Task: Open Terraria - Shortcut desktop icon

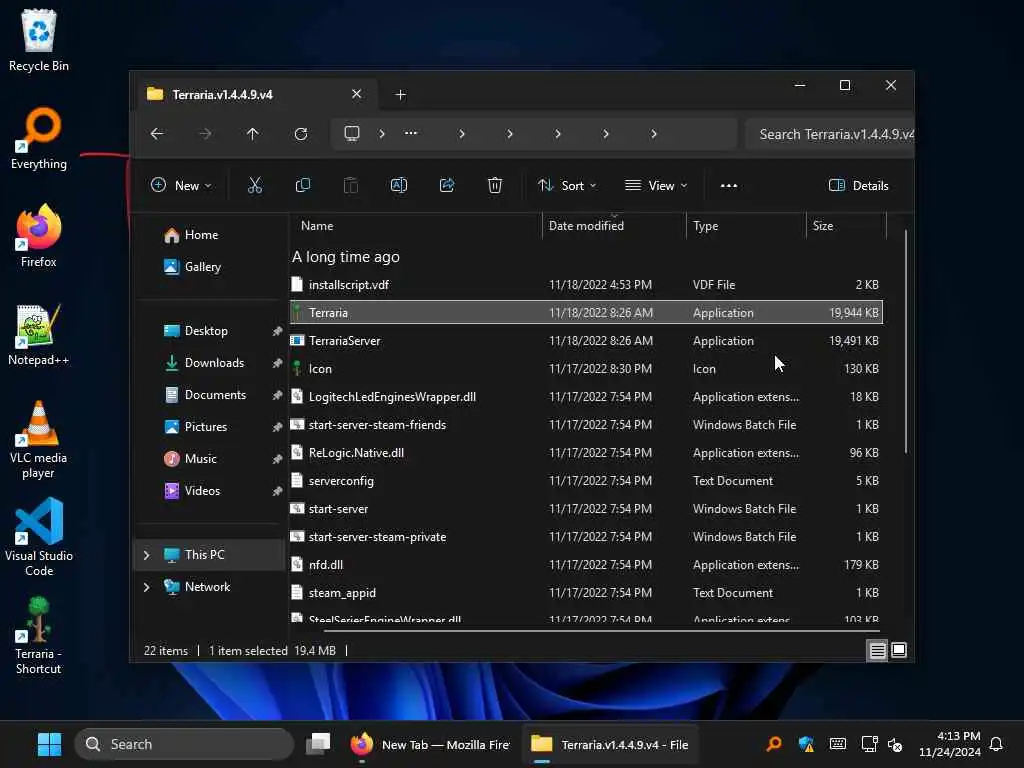Action: [x=39, y=636]
